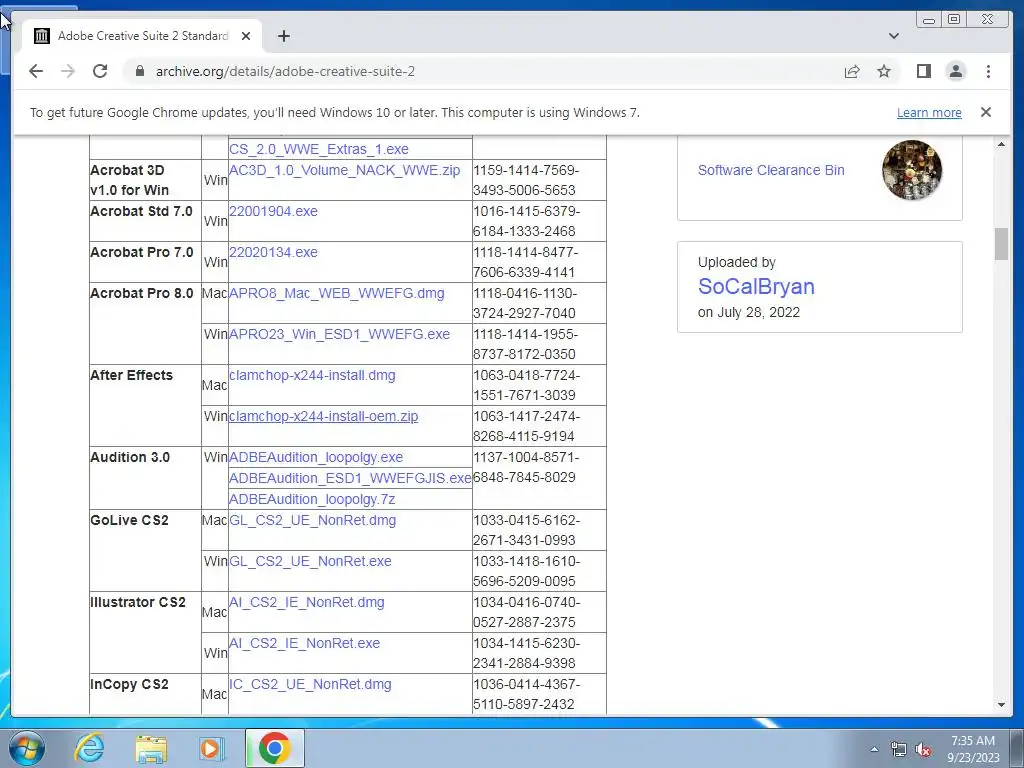Download APRO8_Mac_WEB_WWEFG.dmg
1024x768 pixels.
(x=336, y=293)
